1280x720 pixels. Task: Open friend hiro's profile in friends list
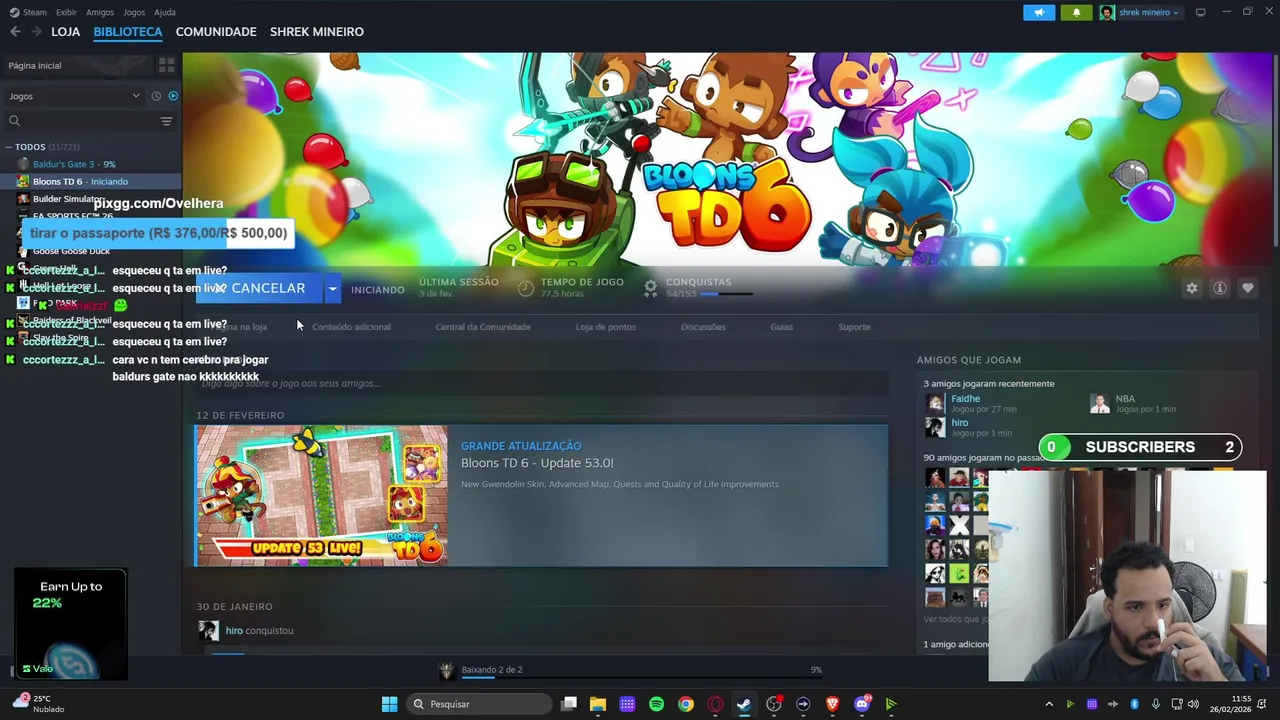(x=959, y=423)
